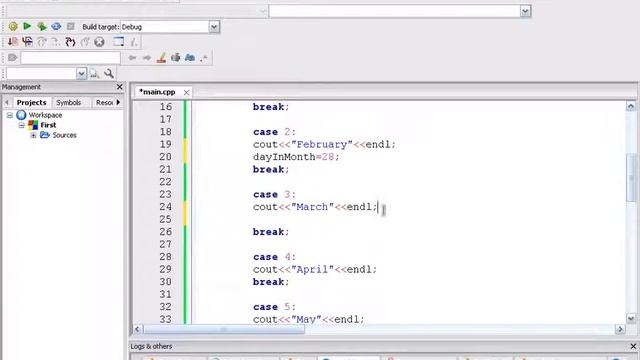The image size is (640, 360).
Task: Switch to the Resources tab
Action: click(104, 102)
